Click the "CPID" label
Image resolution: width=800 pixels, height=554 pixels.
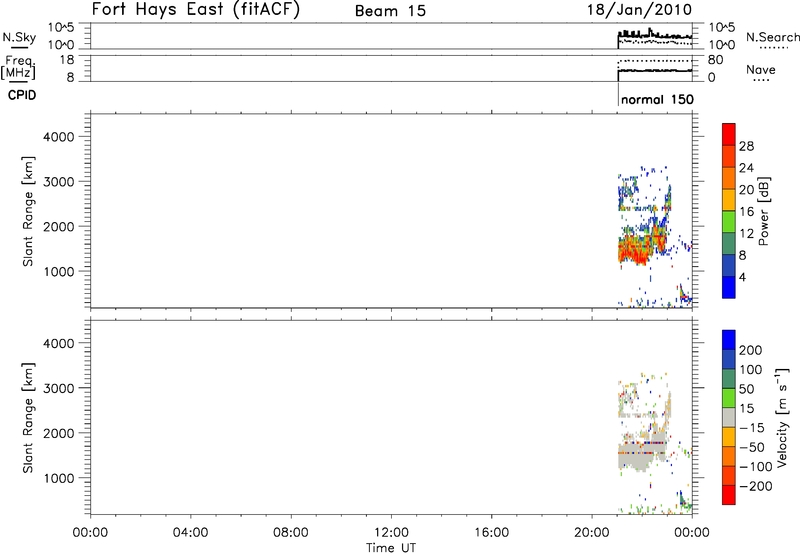pos(22,95)
